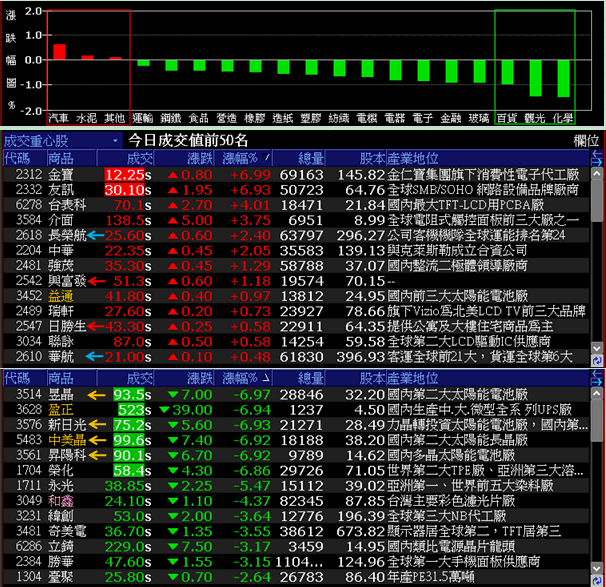Click 長榮航 stock name in row 2618
The image size is (606, 587).
pos(67,235)
